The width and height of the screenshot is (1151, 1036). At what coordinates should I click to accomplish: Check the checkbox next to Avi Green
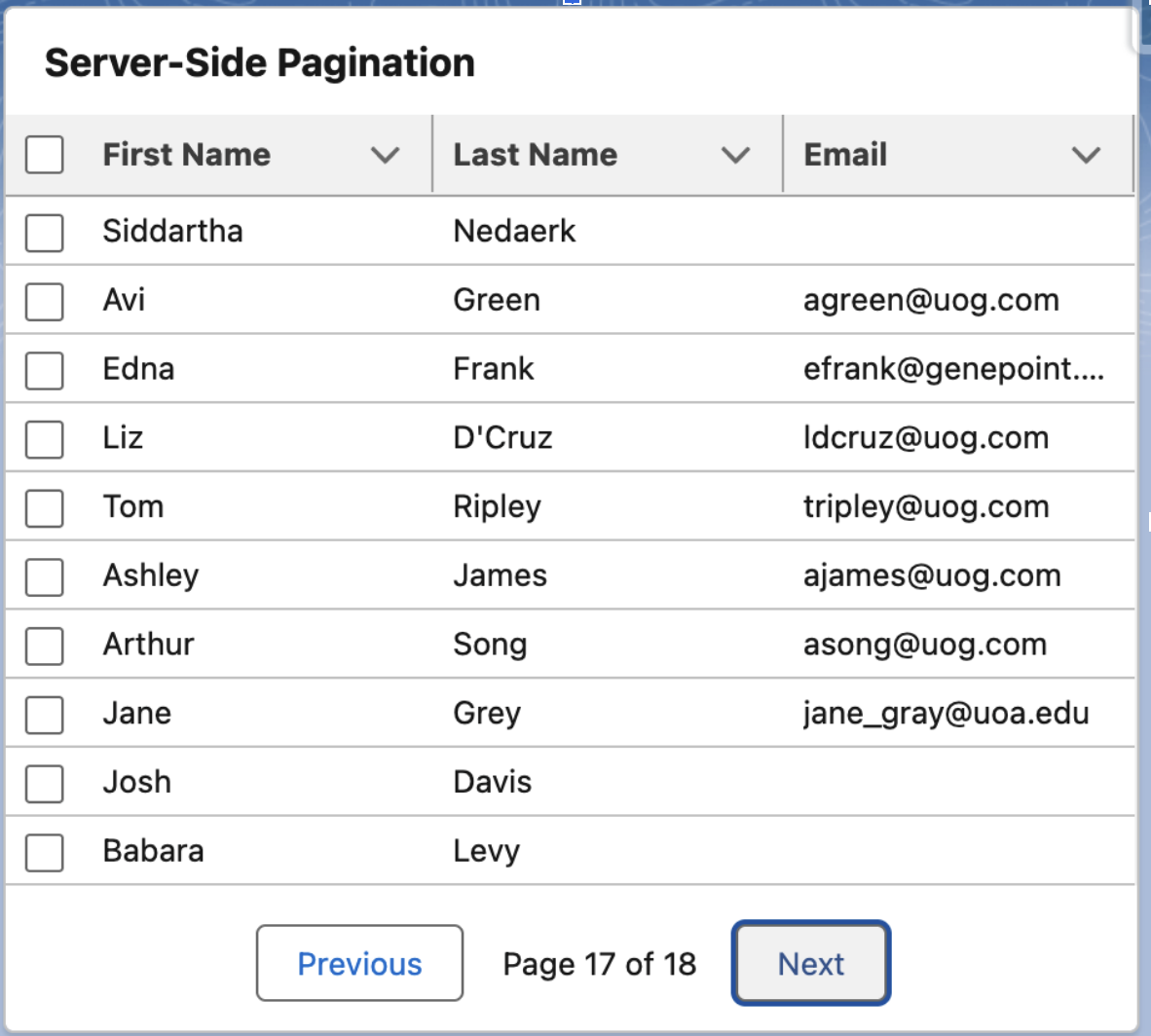44,300
